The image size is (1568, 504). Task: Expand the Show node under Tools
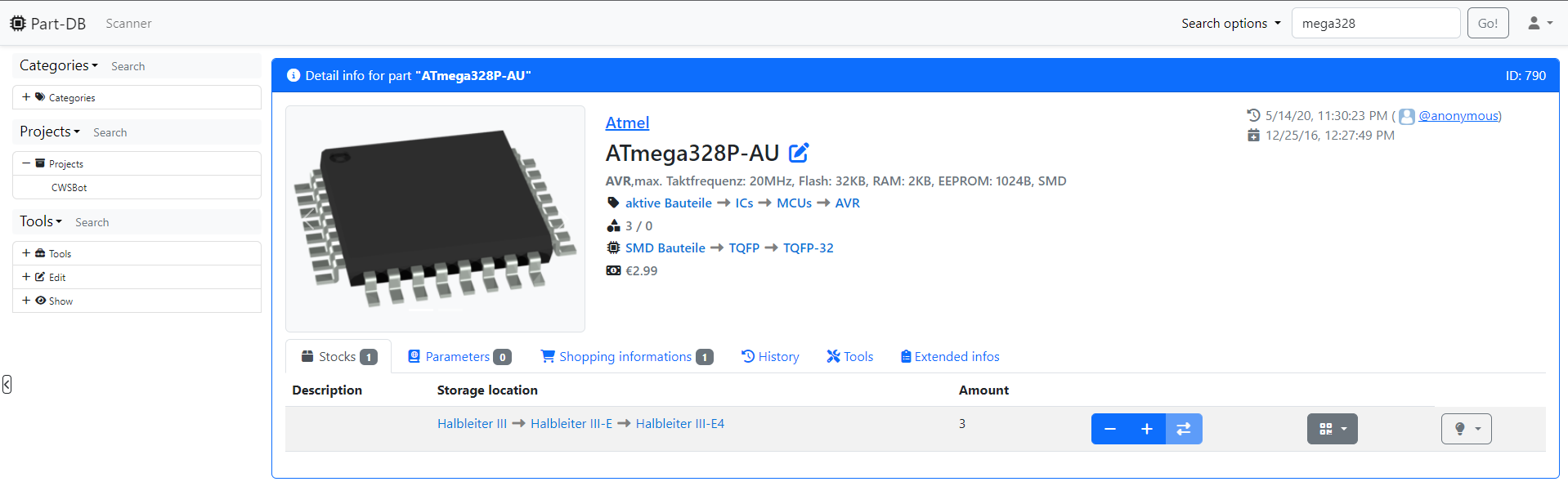pyautogui.click(x=26, y=301)
